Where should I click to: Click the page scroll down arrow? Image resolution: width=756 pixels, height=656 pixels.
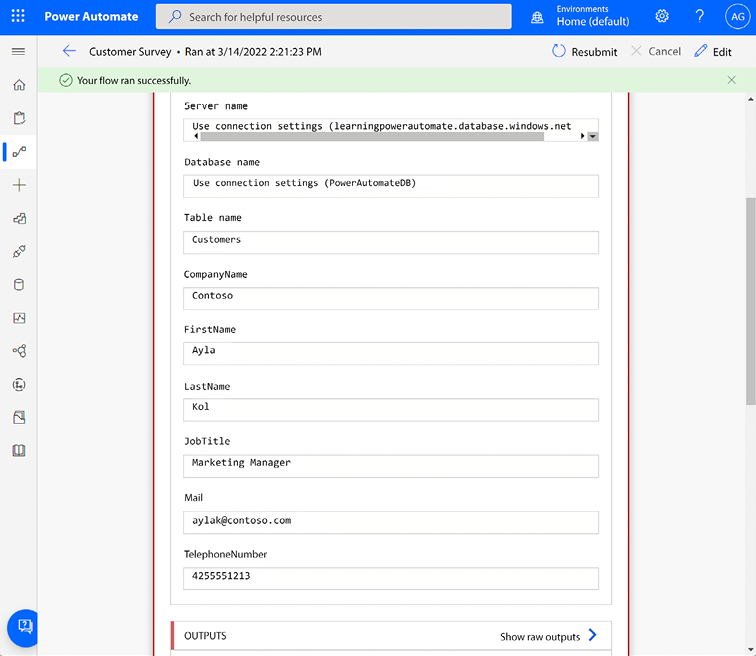[750, 650]
